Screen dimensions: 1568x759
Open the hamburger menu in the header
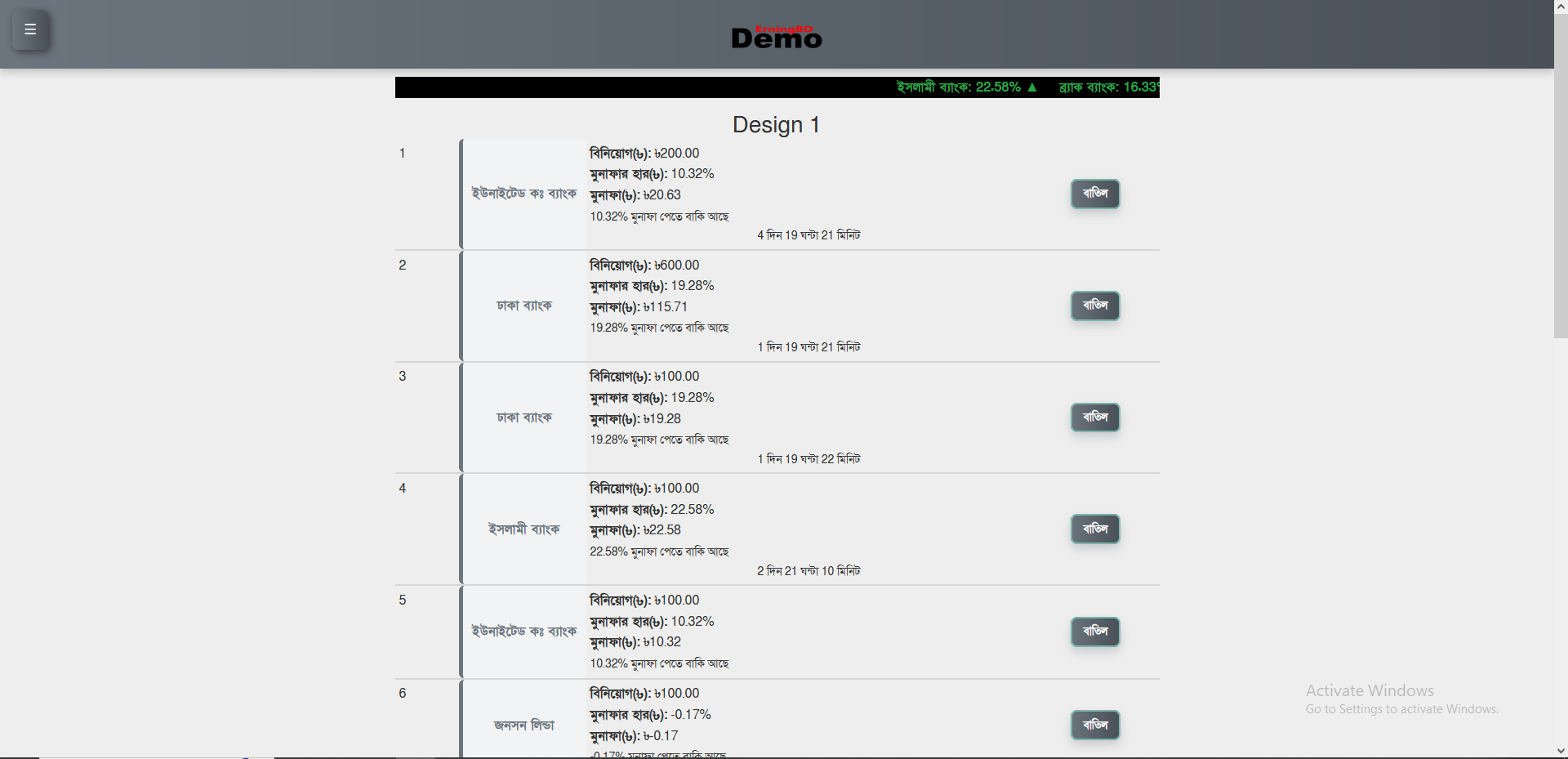[30, 30]
